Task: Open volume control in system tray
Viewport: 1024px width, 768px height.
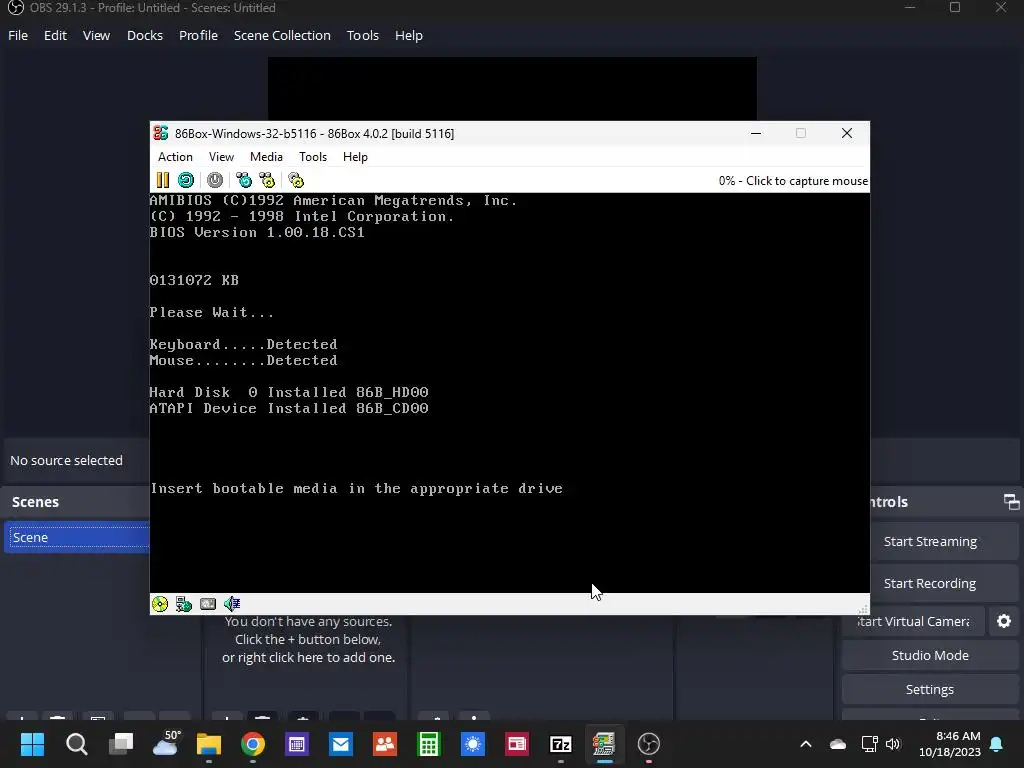Action: click(x=893, y=744)
